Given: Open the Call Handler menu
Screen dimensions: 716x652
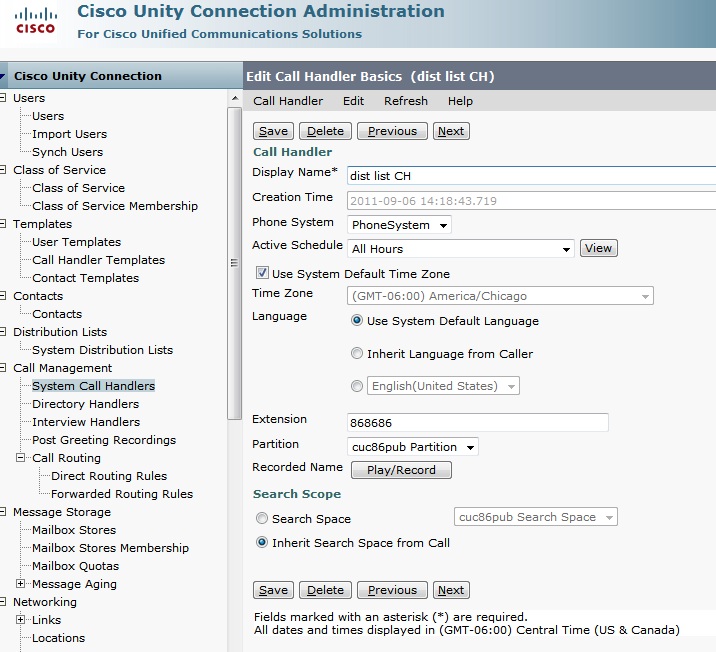Looking at the screenshot, I should pos(288,101).
